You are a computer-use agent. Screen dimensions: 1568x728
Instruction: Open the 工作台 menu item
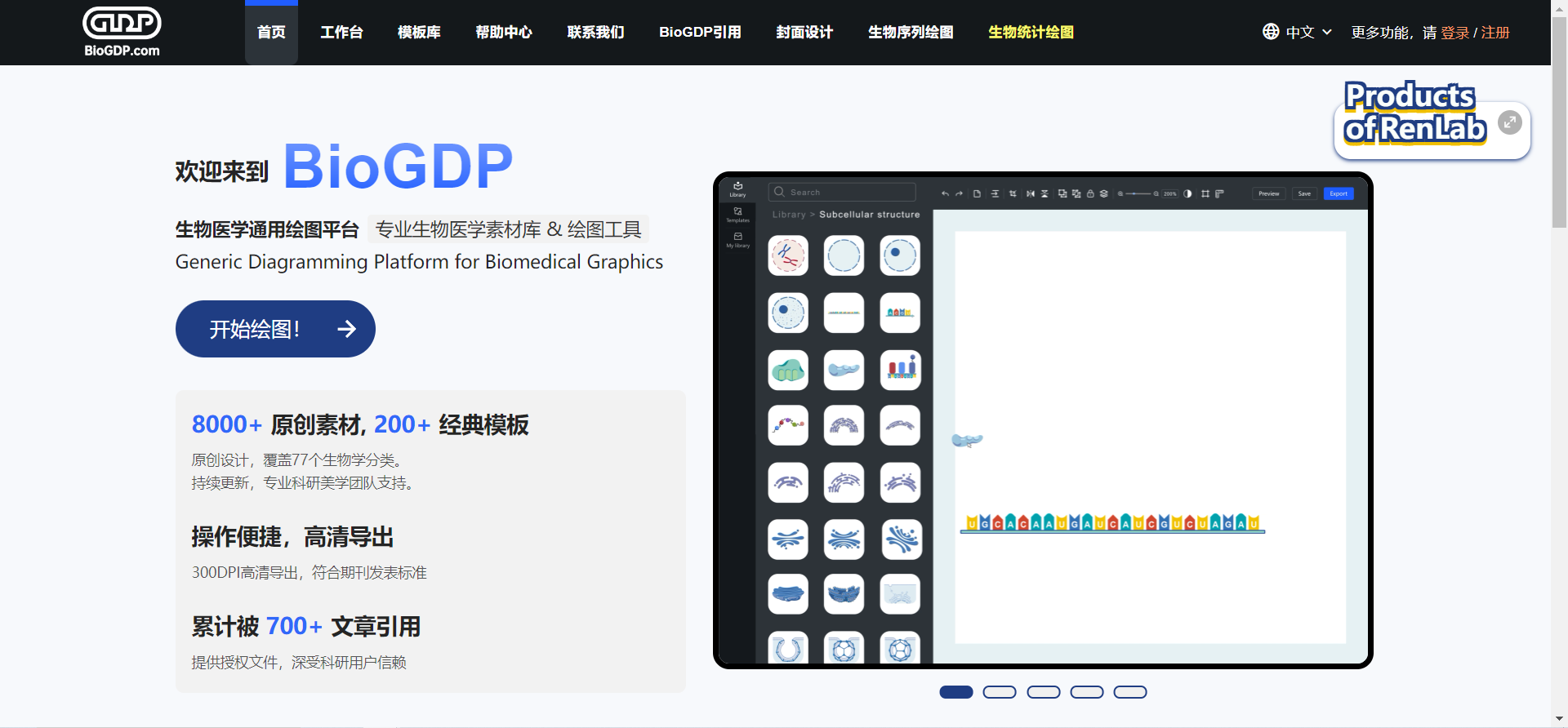click(x=341, y=33)
